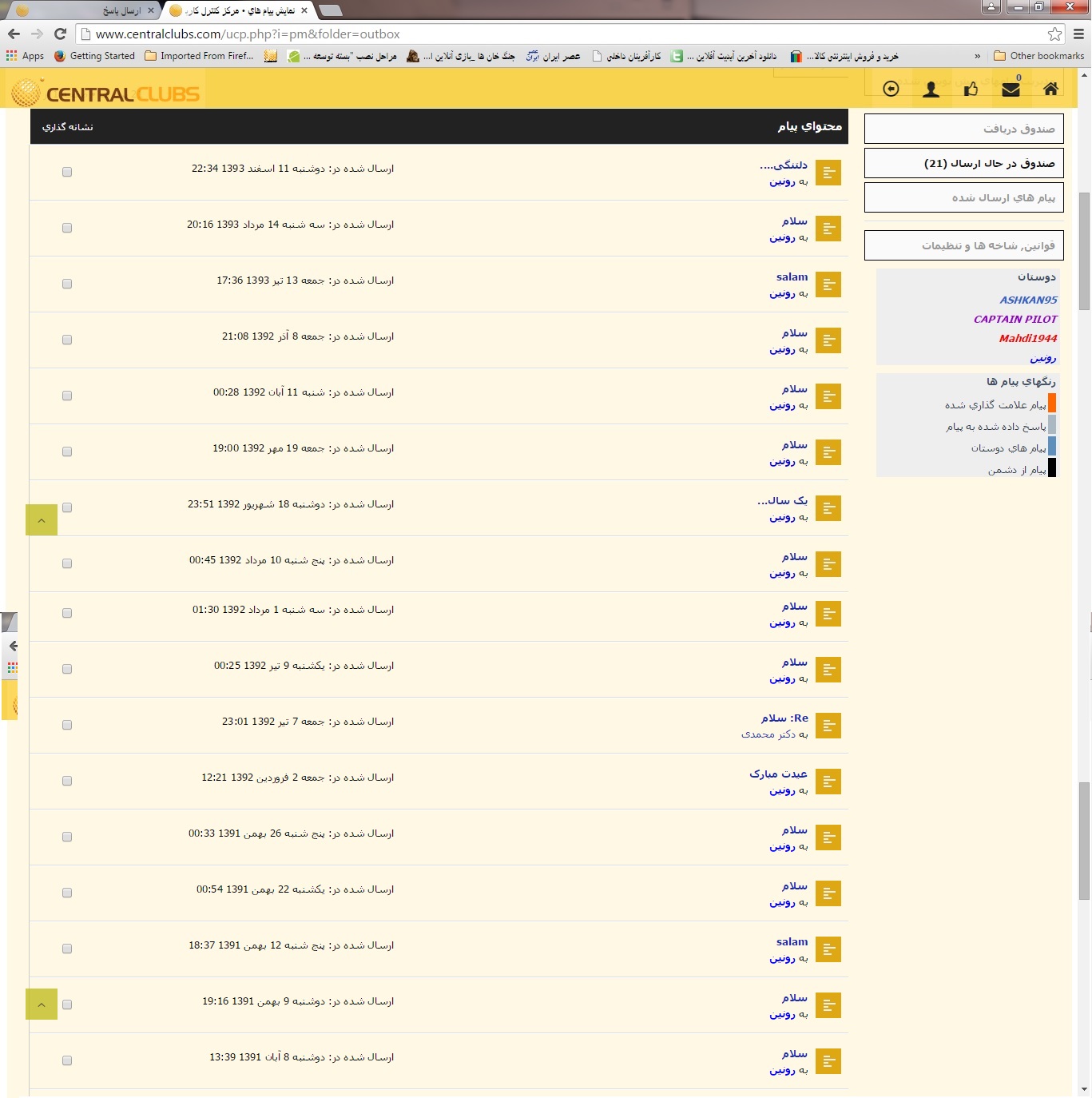This screenshot has width=1092, height=1098.
Task: Open friend profile ASHKAN95
Action: pyautogui.click(x=1028, y=300)
